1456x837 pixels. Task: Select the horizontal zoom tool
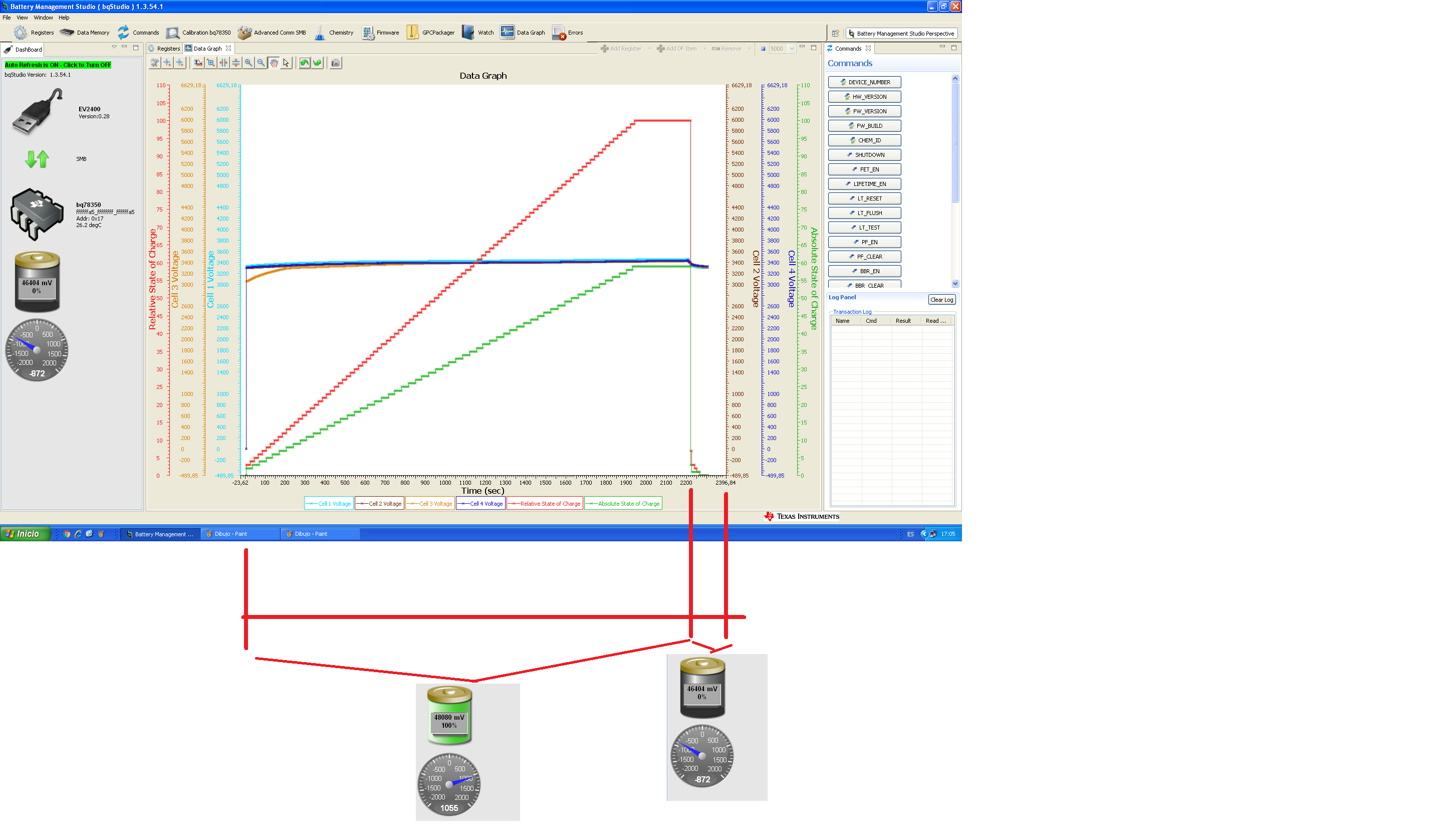pyautogui.click(x=223, y=63)
